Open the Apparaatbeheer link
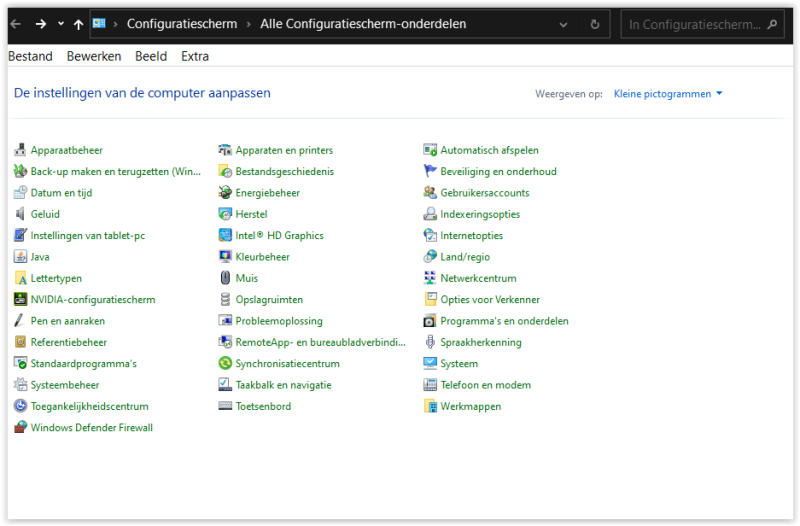This screenshot has width=800, height=526. pyautogui.click(x=66, y=151)
